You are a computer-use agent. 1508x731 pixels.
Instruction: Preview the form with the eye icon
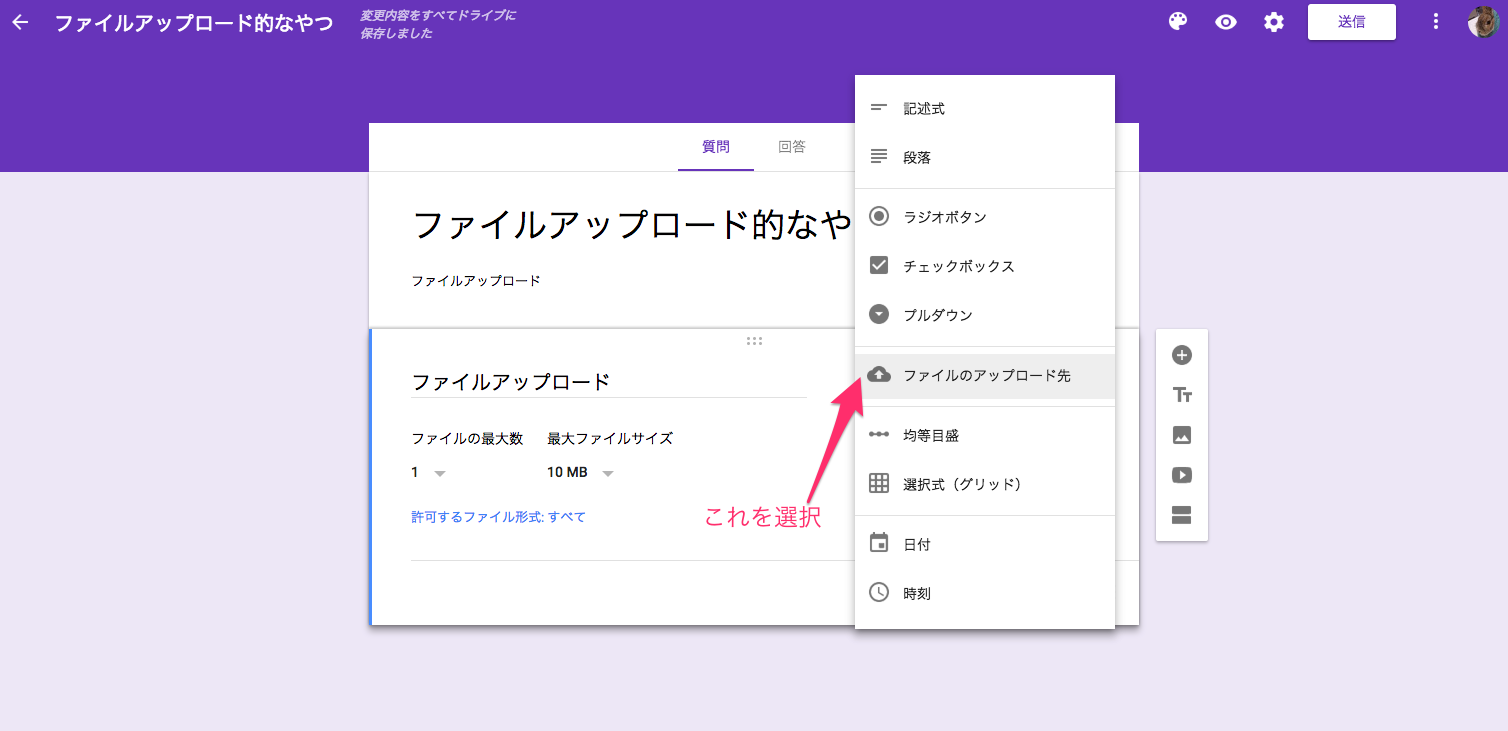pos(1225,21)
